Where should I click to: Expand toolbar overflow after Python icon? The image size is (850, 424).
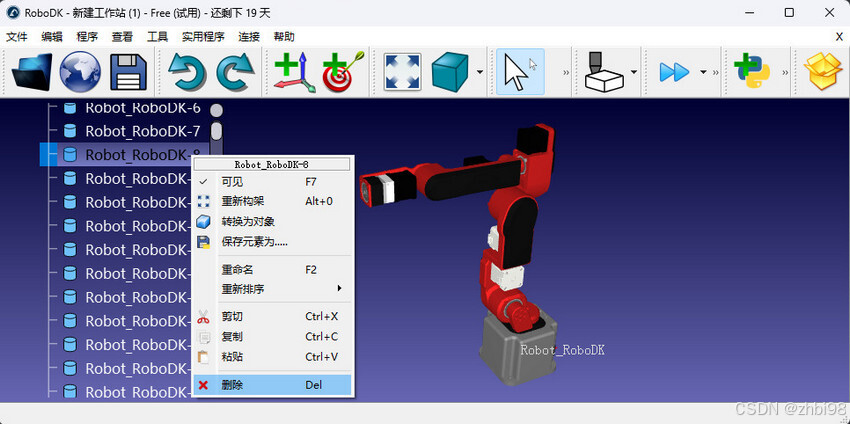coord(785,72)
